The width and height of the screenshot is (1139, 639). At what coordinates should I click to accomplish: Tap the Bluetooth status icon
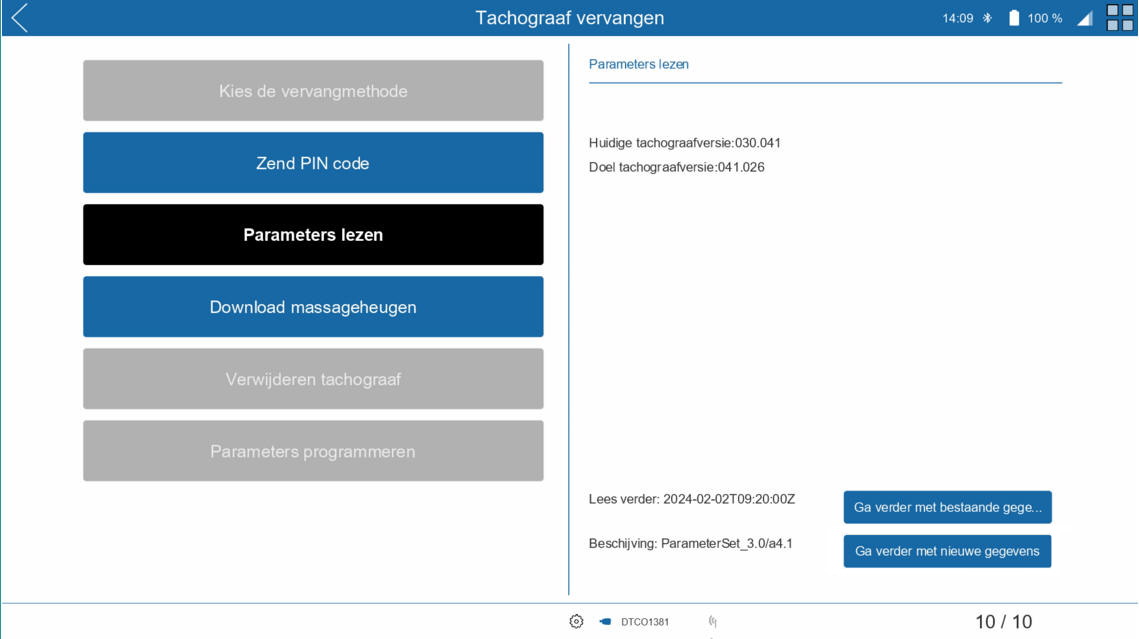[x=987, y=18]
